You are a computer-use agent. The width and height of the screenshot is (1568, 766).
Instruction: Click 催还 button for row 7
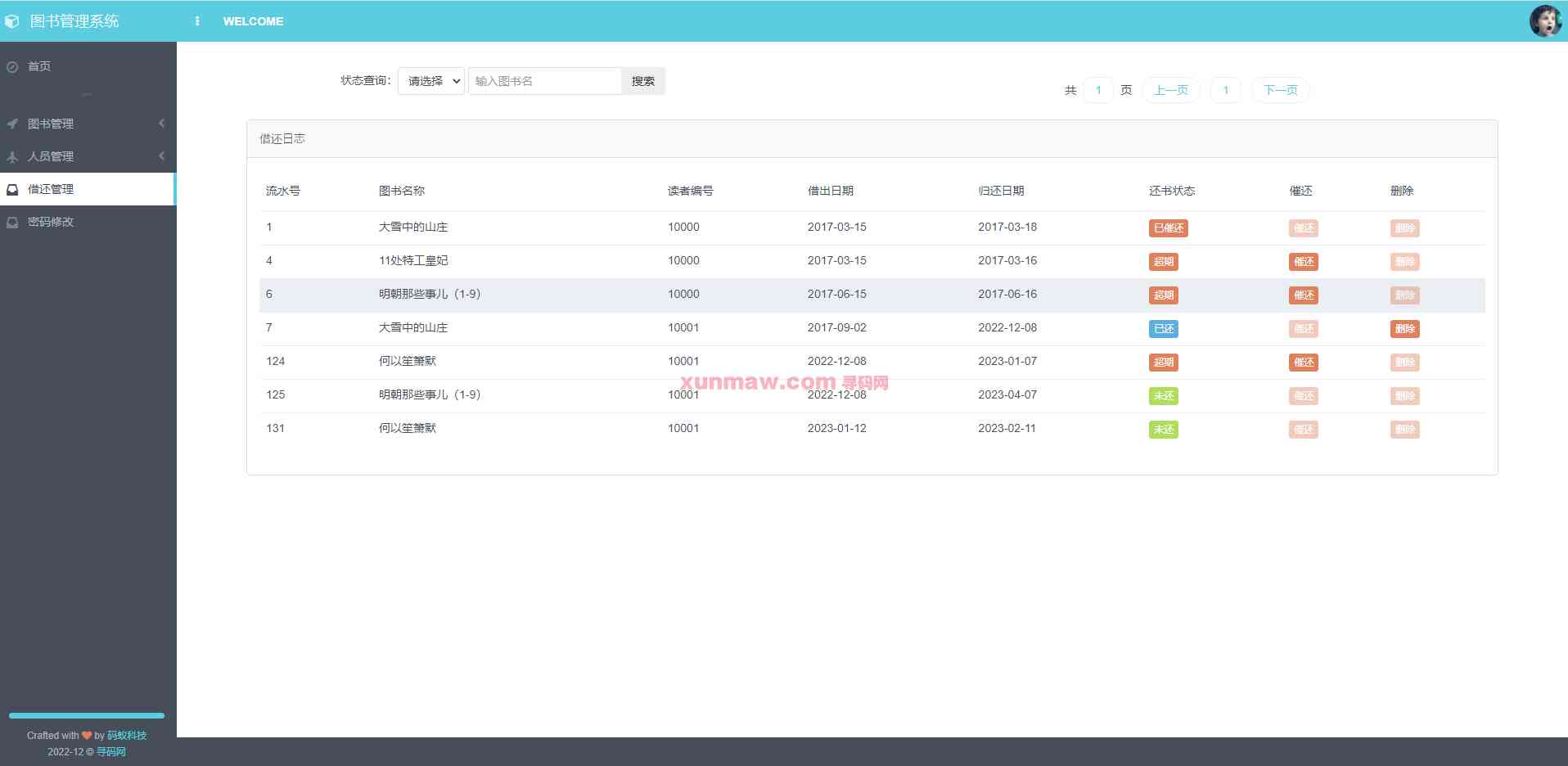(x=1304, y=329)
